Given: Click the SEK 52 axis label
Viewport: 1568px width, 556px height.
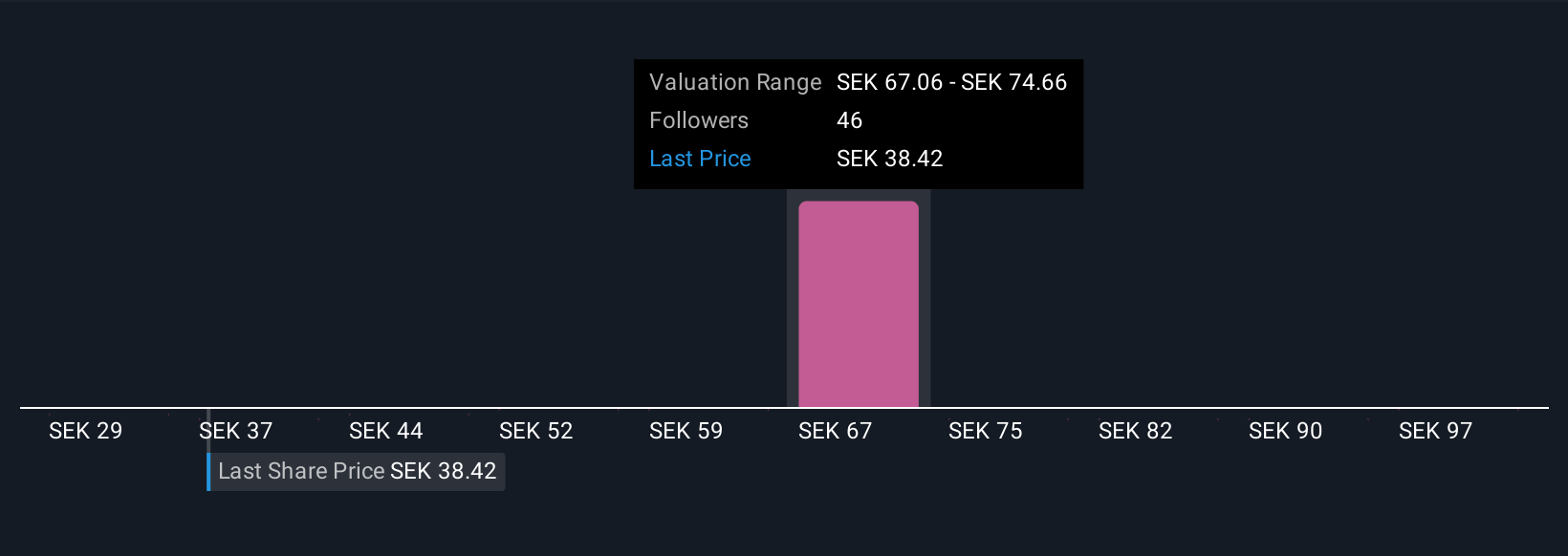Looking at the screenshot, I should pos(535,431).
